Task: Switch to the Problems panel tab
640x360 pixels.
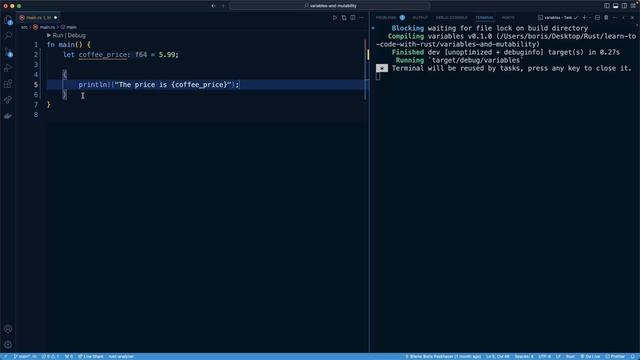Action: [x=386, y=18]
